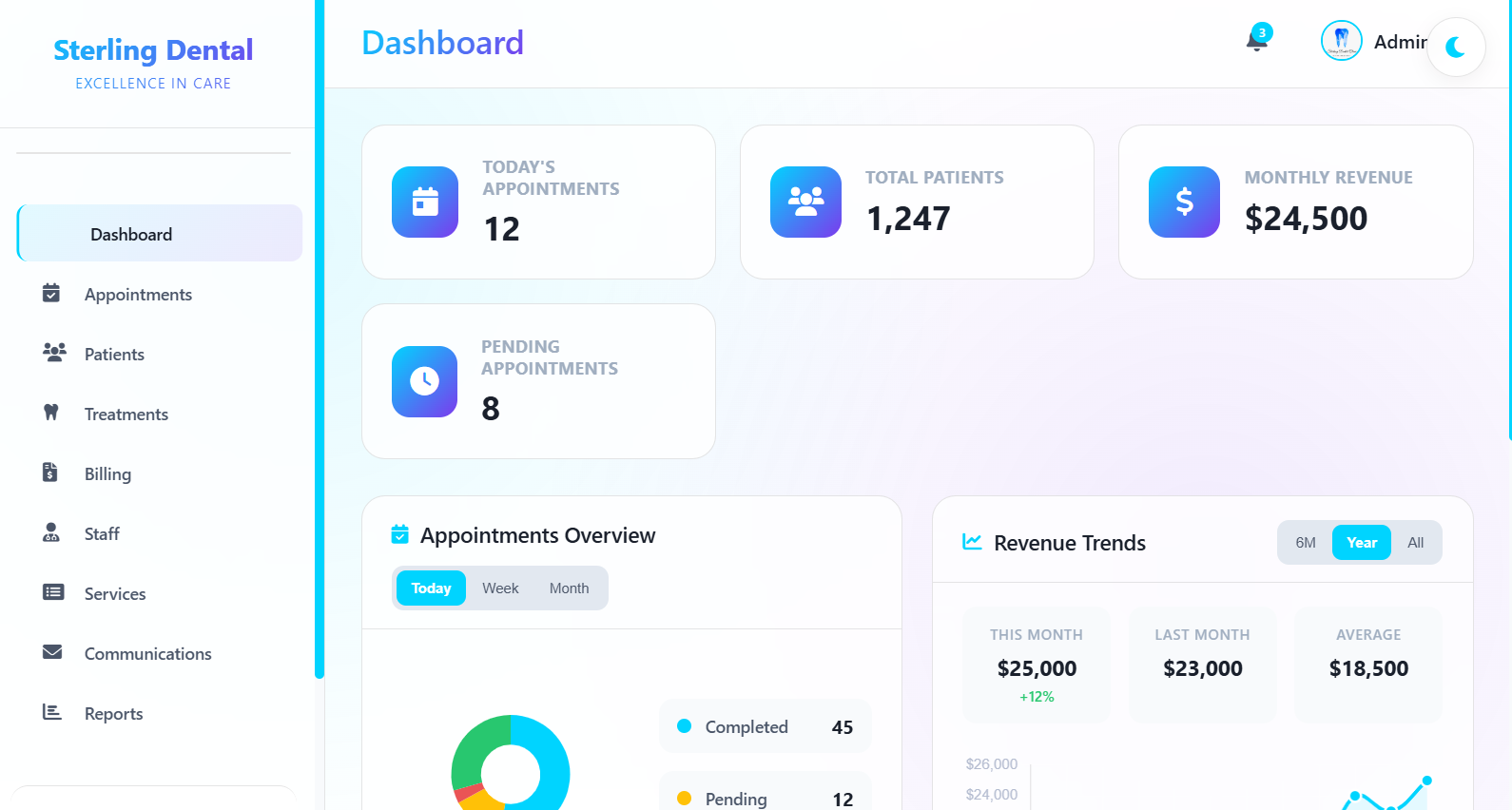Click the Completed legend entry
This screenshot has height=810, width=1512.
click(766, 726)
